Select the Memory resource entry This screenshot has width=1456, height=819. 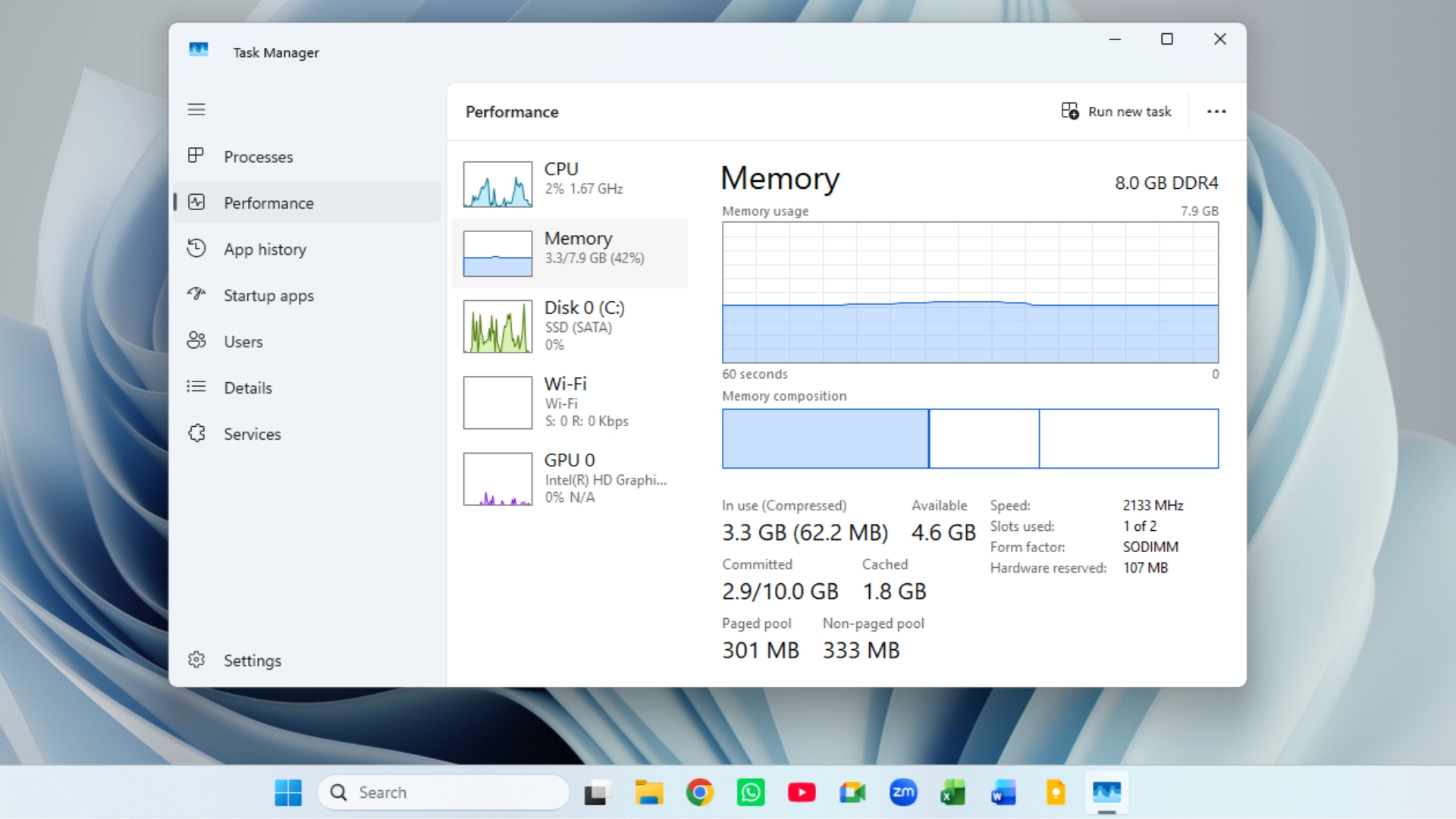pyautogui.click(x=570, y=253)
